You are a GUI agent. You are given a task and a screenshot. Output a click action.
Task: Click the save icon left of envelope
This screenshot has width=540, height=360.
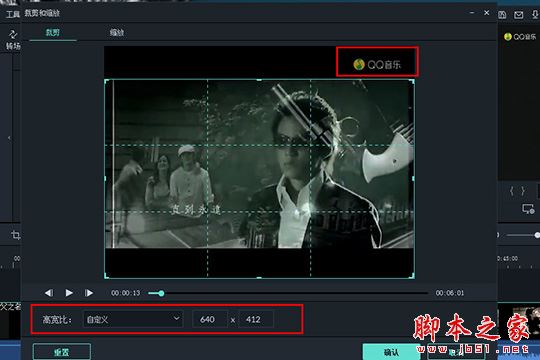502,14
